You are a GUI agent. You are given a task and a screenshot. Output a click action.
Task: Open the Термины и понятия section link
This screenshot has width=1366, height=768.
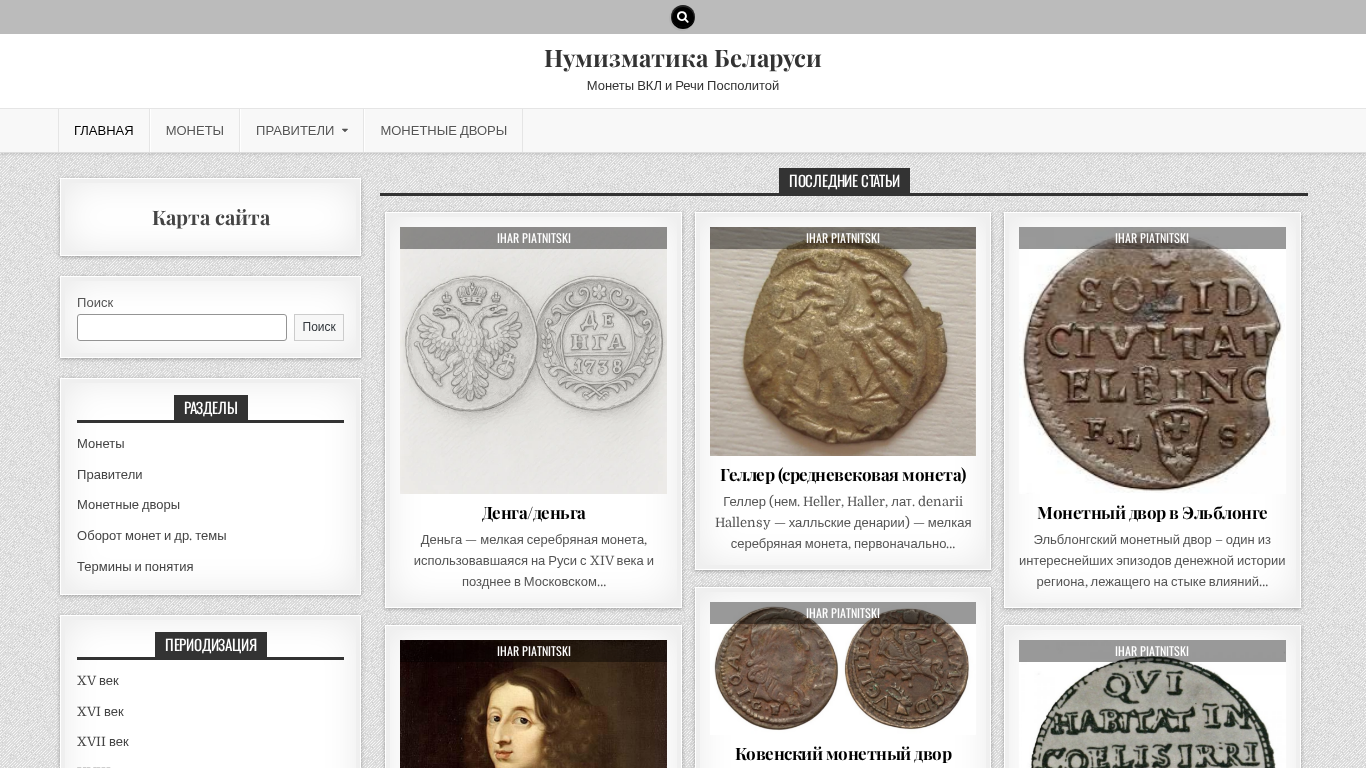[135, 566]
